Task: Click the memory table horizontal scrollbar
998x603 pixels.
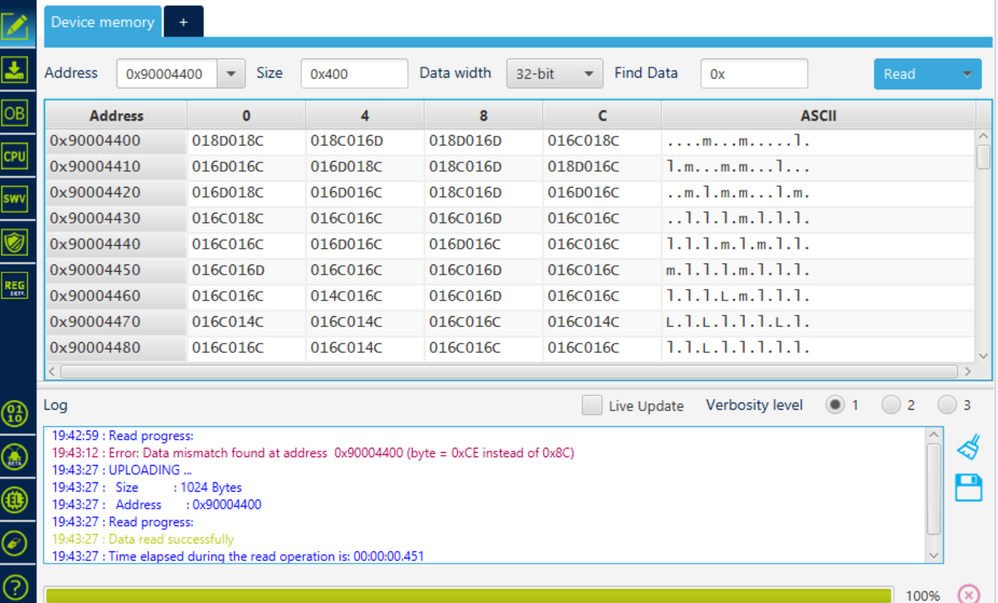Action: point(509,371)
